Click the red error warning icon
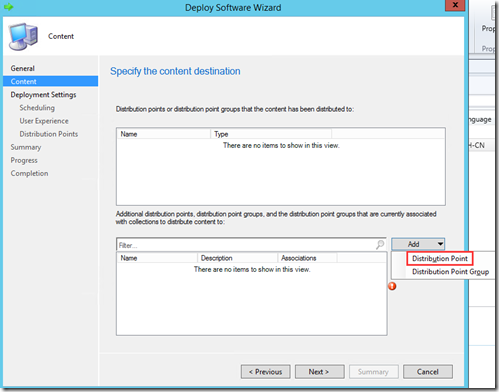Screen dimensions: 499x392 392,286
